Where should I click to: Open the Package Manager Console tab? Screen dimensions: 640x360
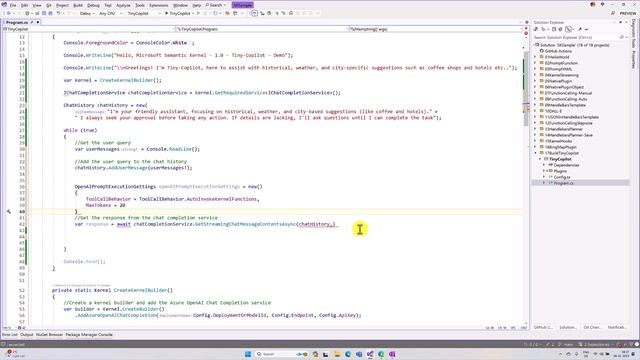click(x=89, y=335)
